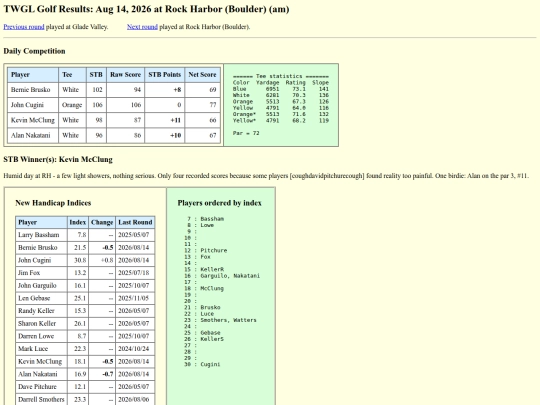The width and height of the screenshot is (540, 405).
Task: Click the Tee column header
Action: 72,75
